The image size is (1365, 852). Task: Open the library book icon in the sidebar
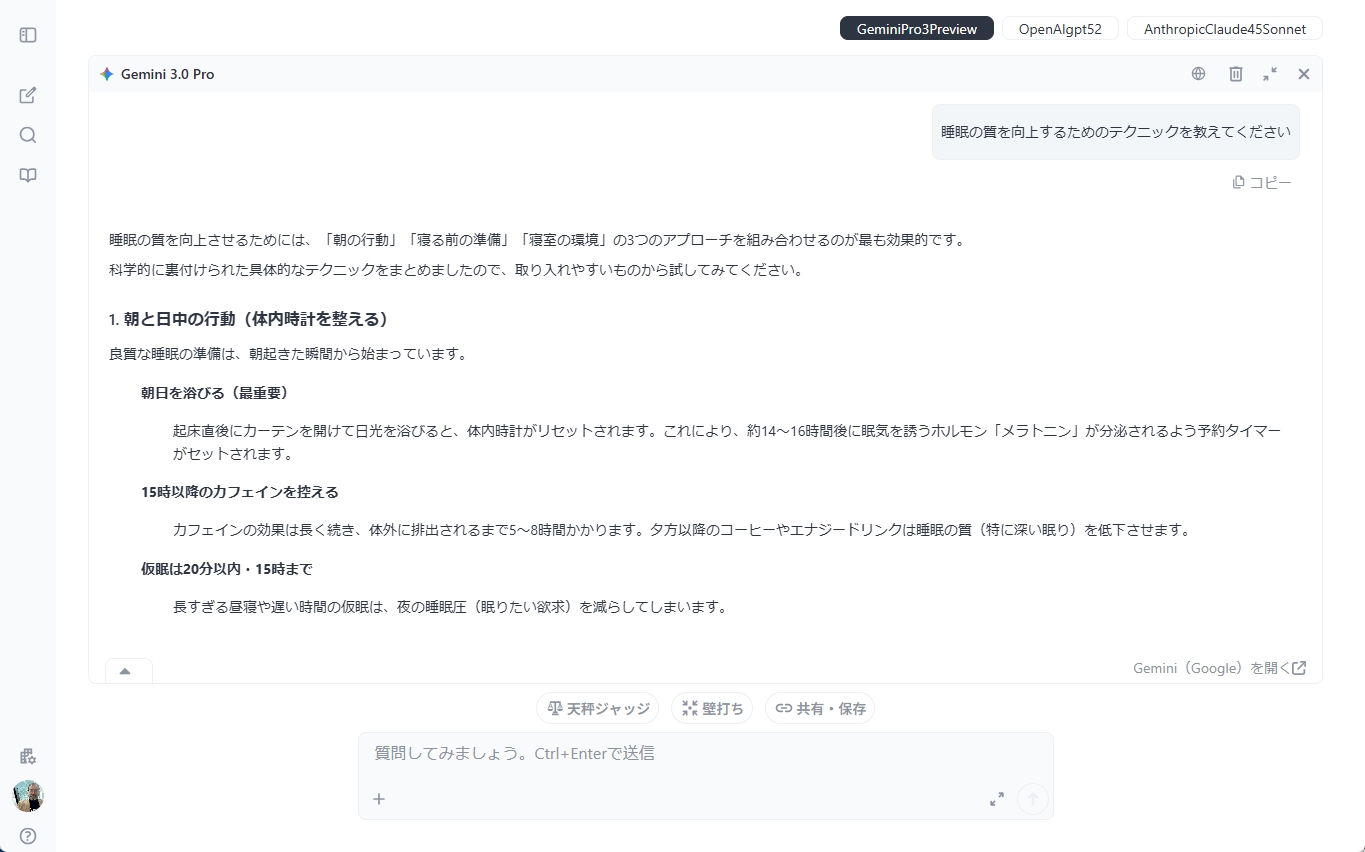coord(27,175)
